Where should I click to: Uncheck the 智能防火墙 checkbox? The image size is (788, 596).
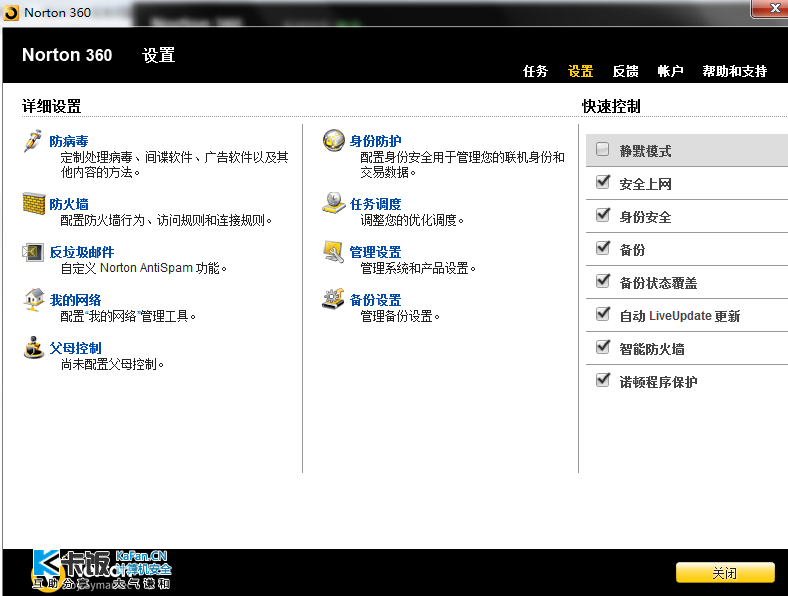(x=603, y=347)
